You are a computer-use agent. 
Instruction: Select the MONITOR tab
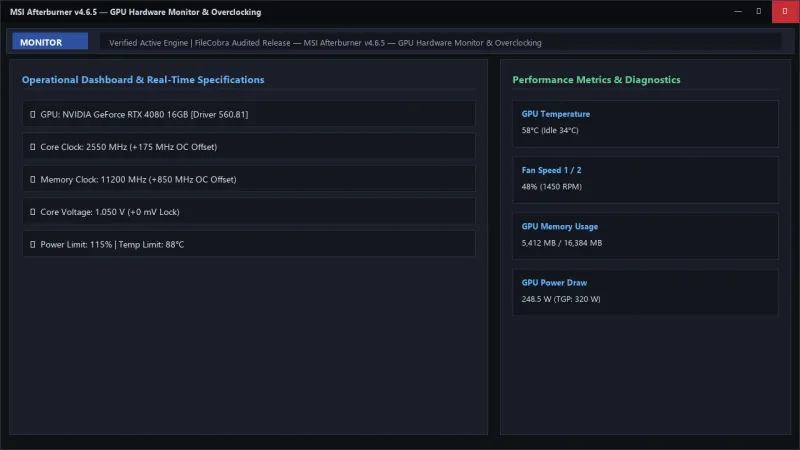50,42
